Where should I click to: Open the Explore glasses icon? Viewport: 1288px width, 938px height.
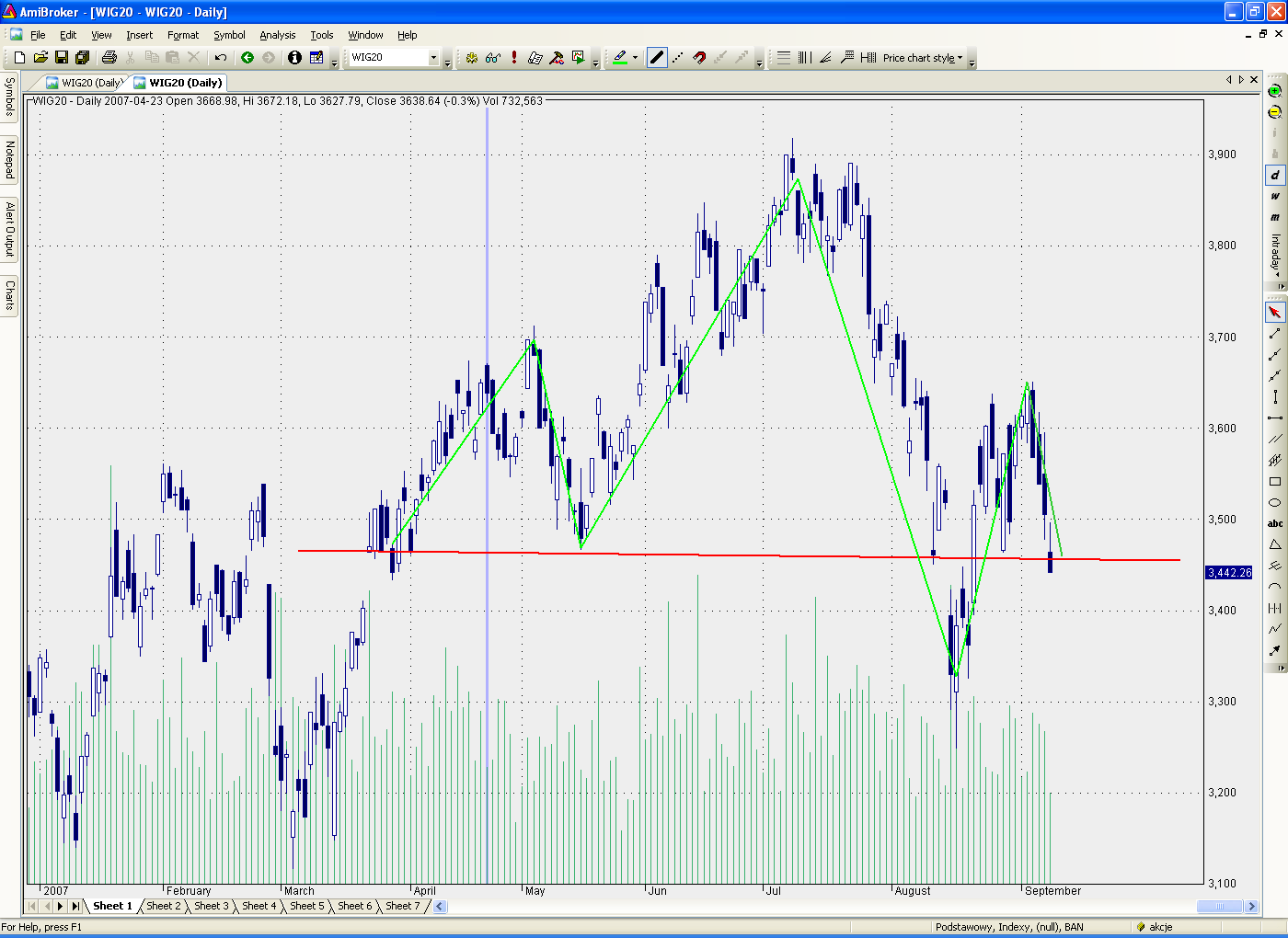click(493, 58)
